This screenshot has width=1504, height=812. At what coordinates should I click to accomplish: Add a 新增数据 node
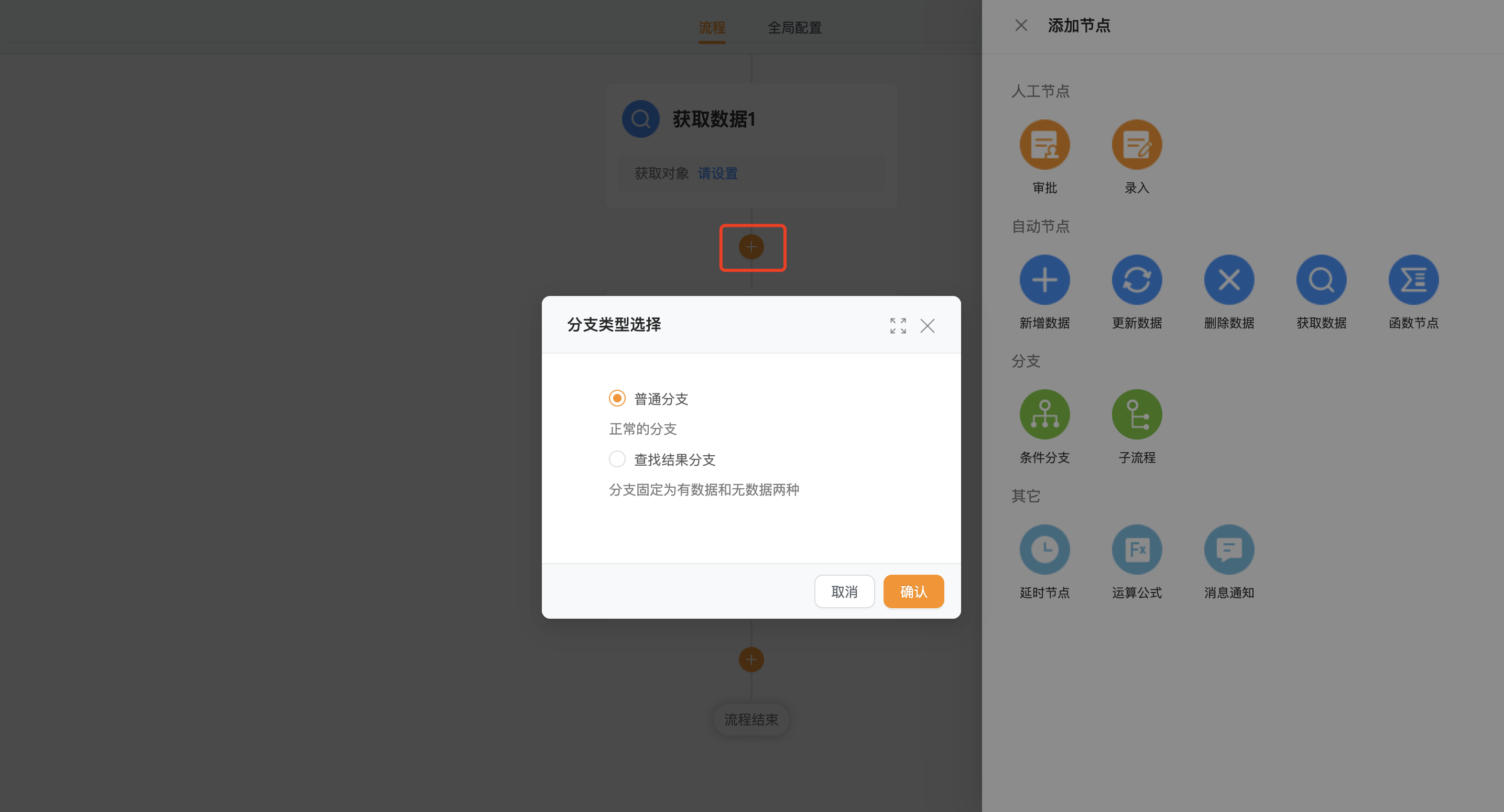(1044, 280)
